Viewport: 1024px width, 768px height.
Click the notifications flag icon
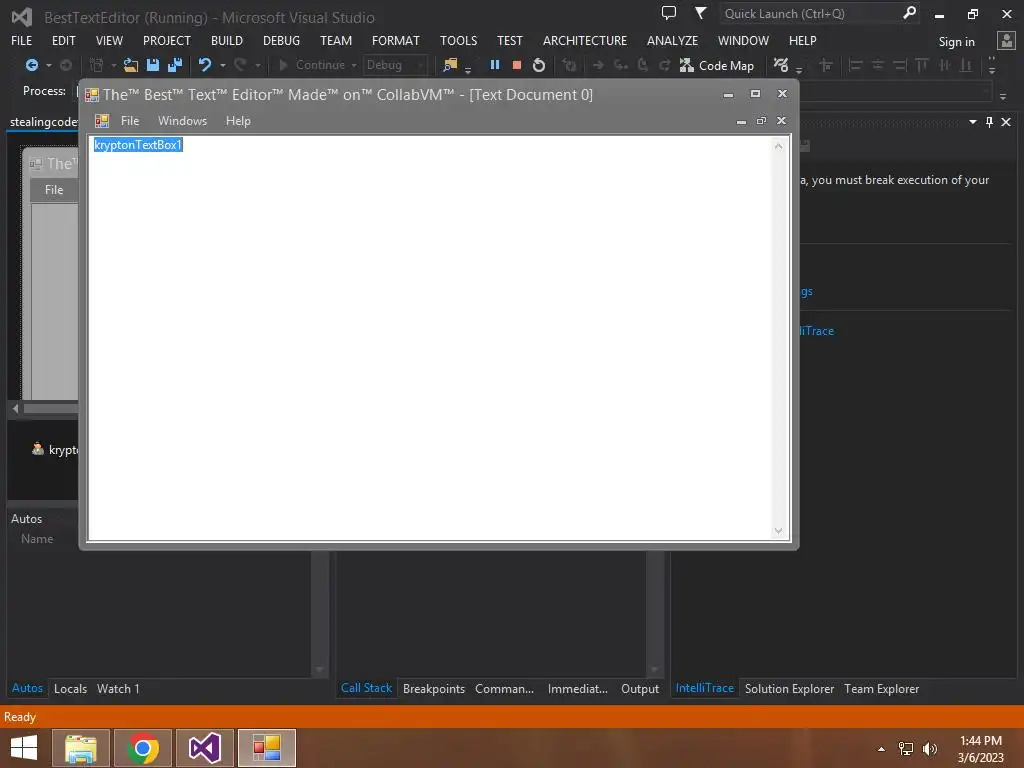click(700, 13)
